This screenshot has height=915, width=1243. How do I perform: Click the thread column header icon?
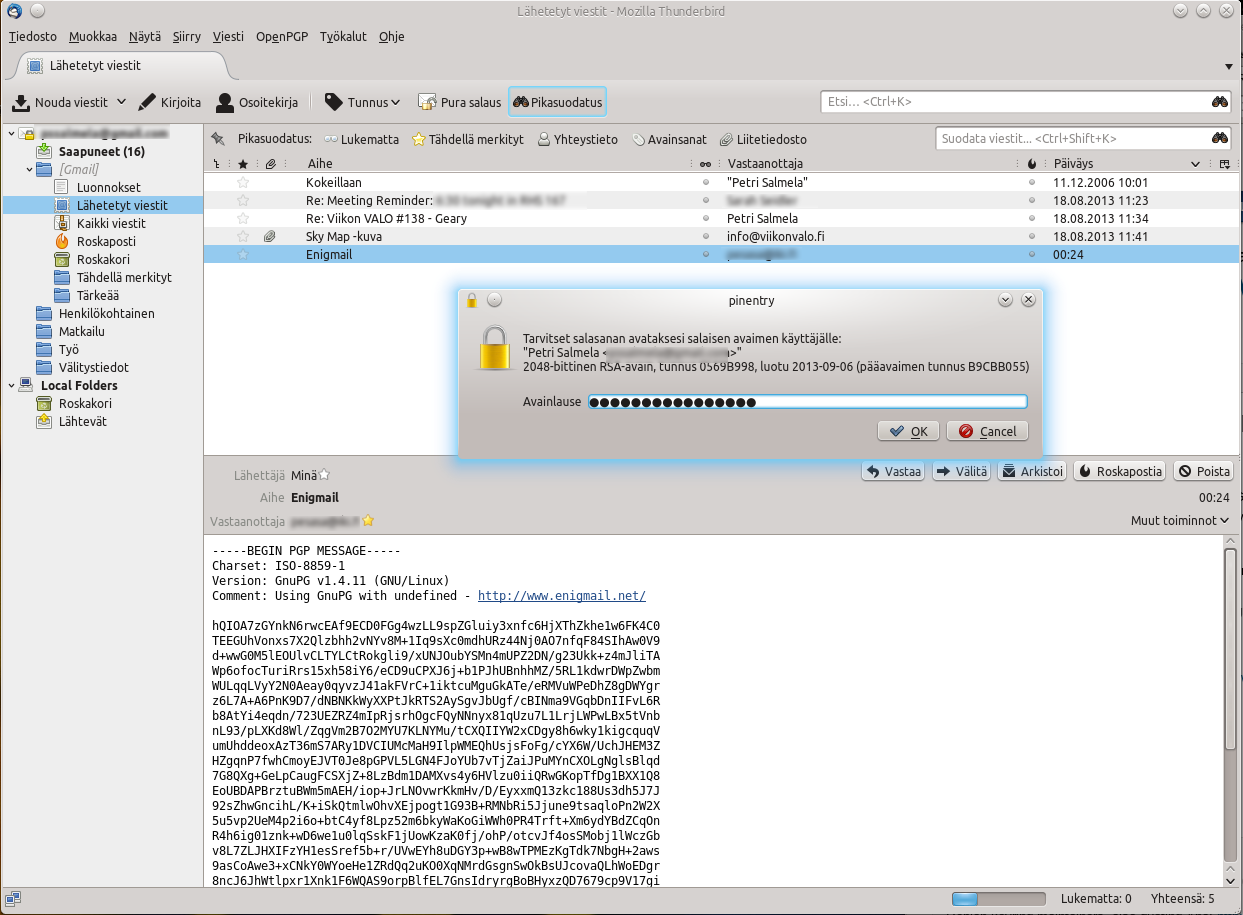(217, 163)
